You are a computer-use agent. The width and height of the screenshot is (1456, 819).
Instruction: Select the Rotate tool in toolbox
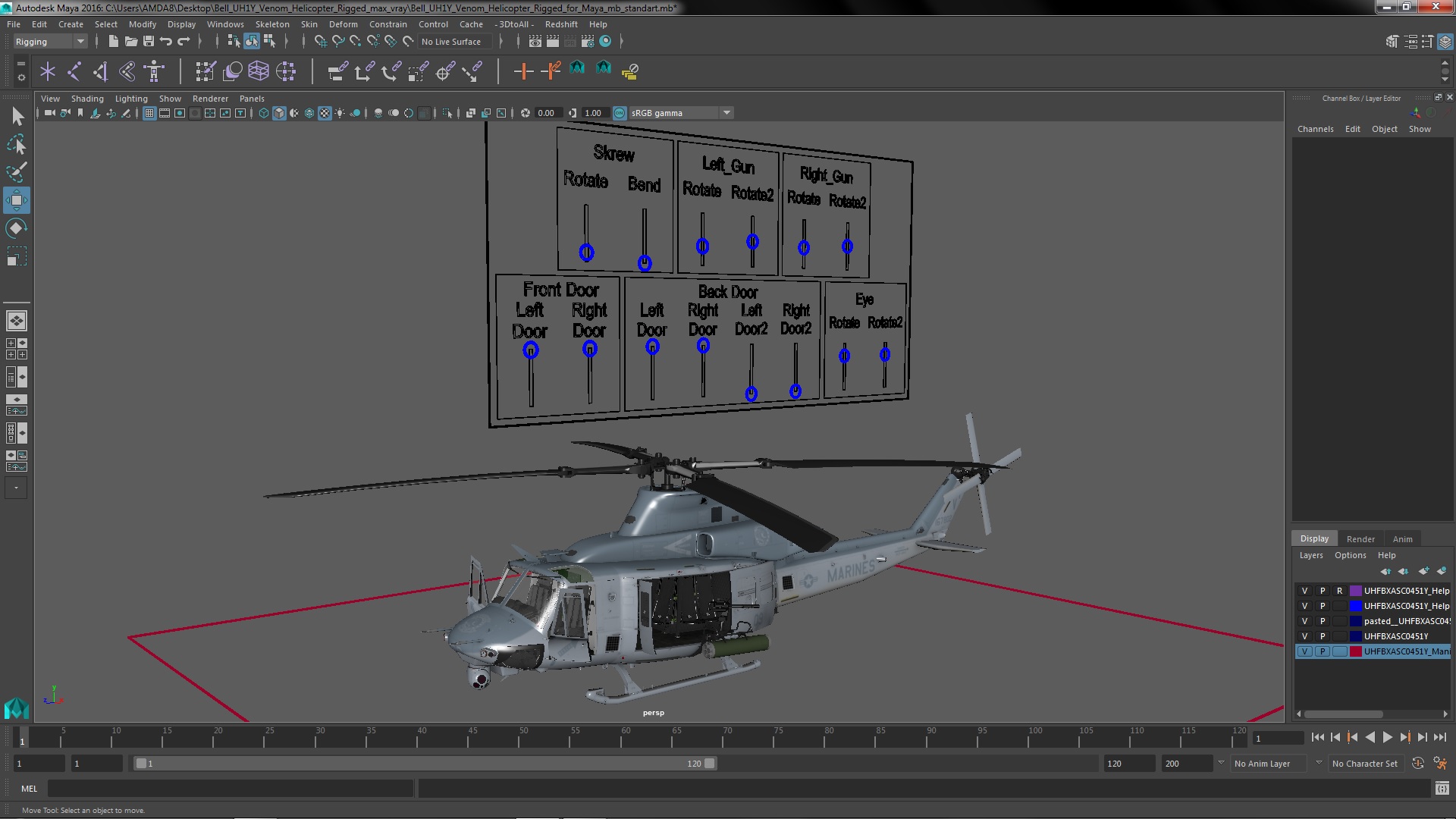coord(17,228)
